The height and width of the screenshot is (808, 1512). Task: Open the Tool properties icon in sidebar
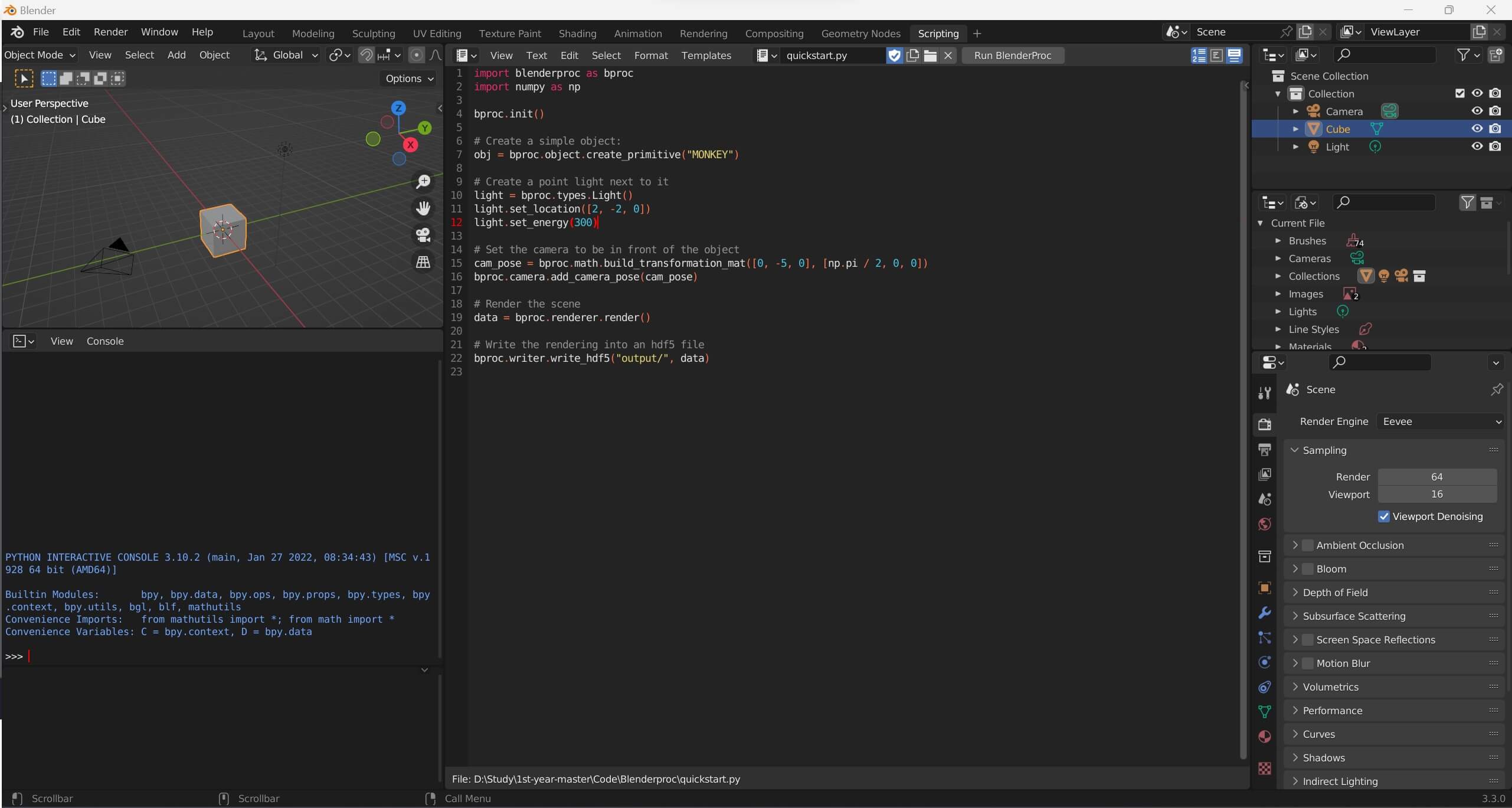pos(1264,393)
